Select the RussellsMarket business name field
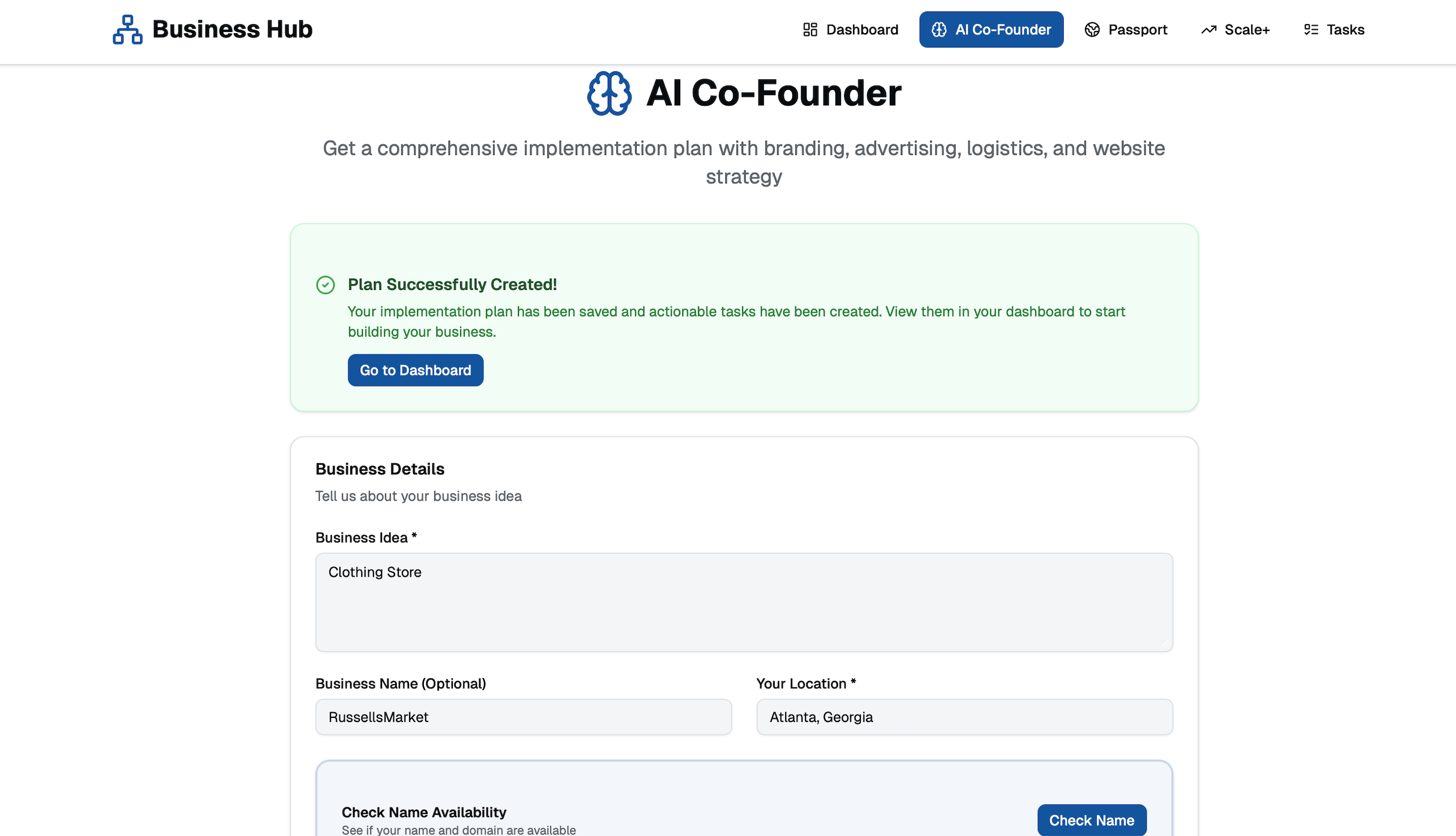This screenshot has height=836, width=1456. click(523, 717)
